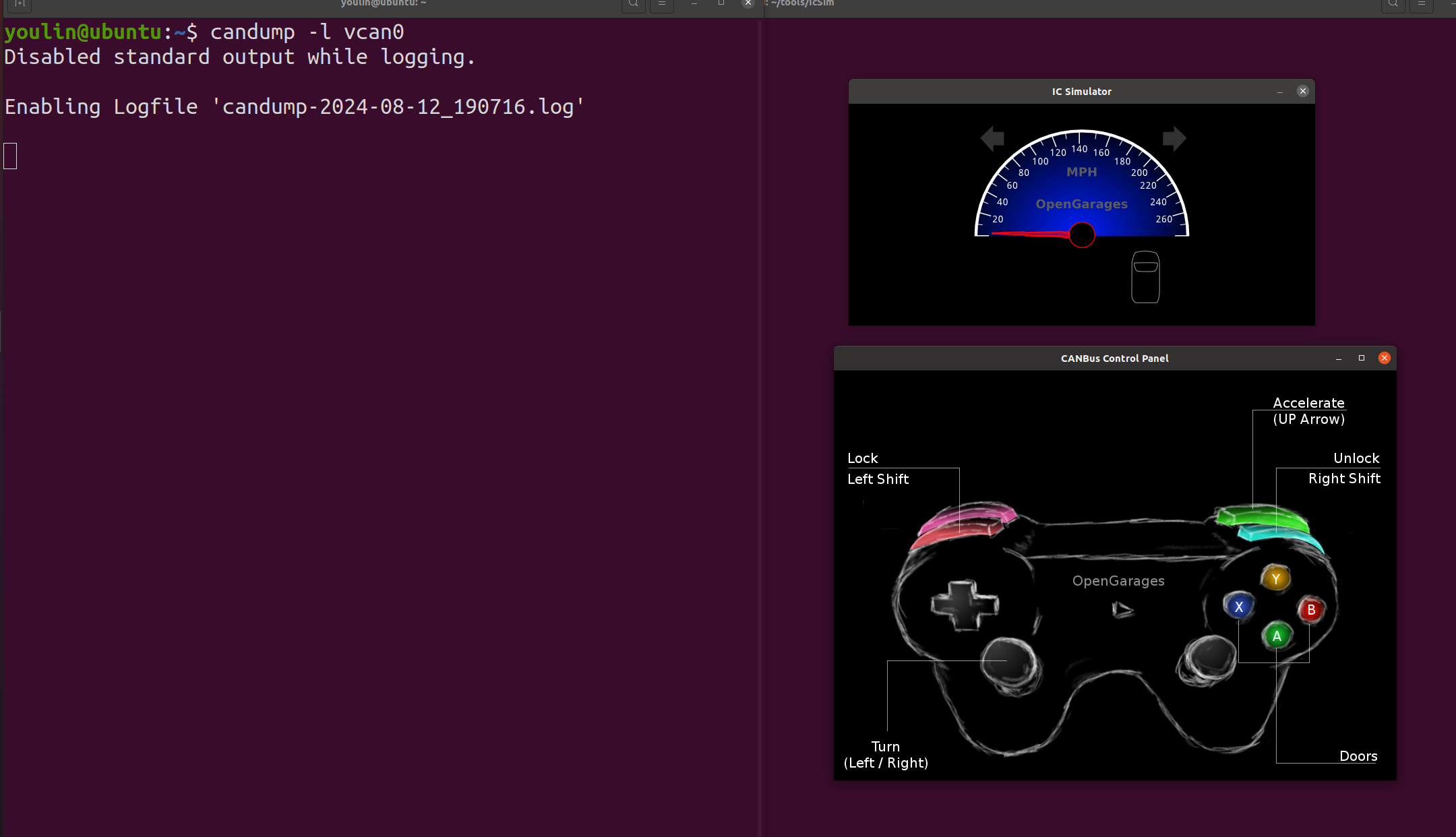Maximize the CANBus Control Panel window

tap(1362, 358)
